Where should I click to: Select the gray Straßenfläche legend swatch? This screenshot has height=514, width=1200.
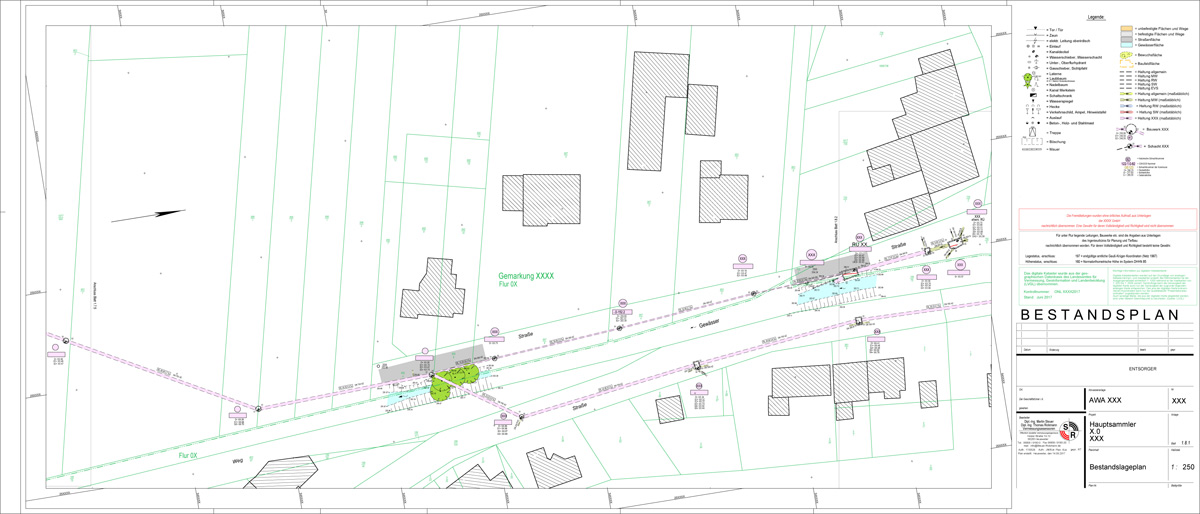click(x=1126, y=40)
